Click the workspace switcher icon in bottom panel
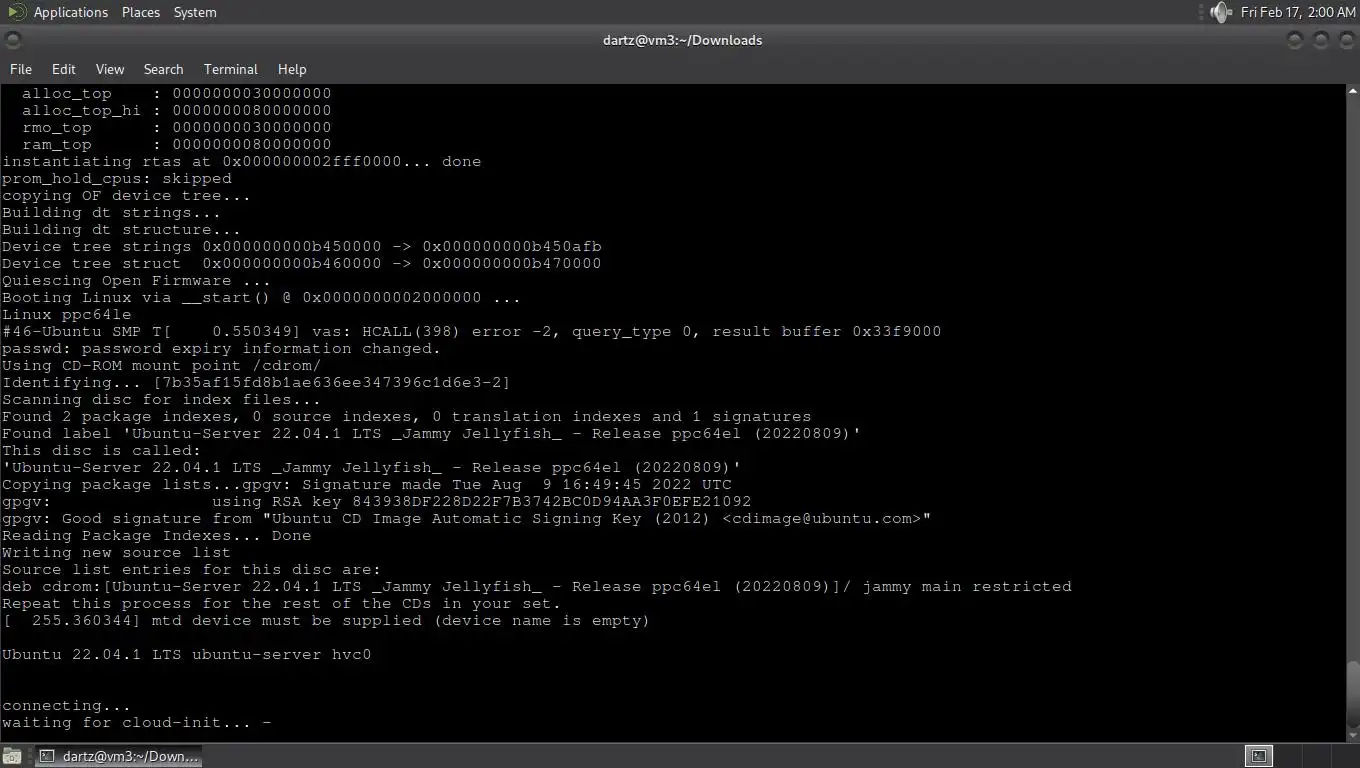This screenshot has width=1360, height=768. [1259, 756]
